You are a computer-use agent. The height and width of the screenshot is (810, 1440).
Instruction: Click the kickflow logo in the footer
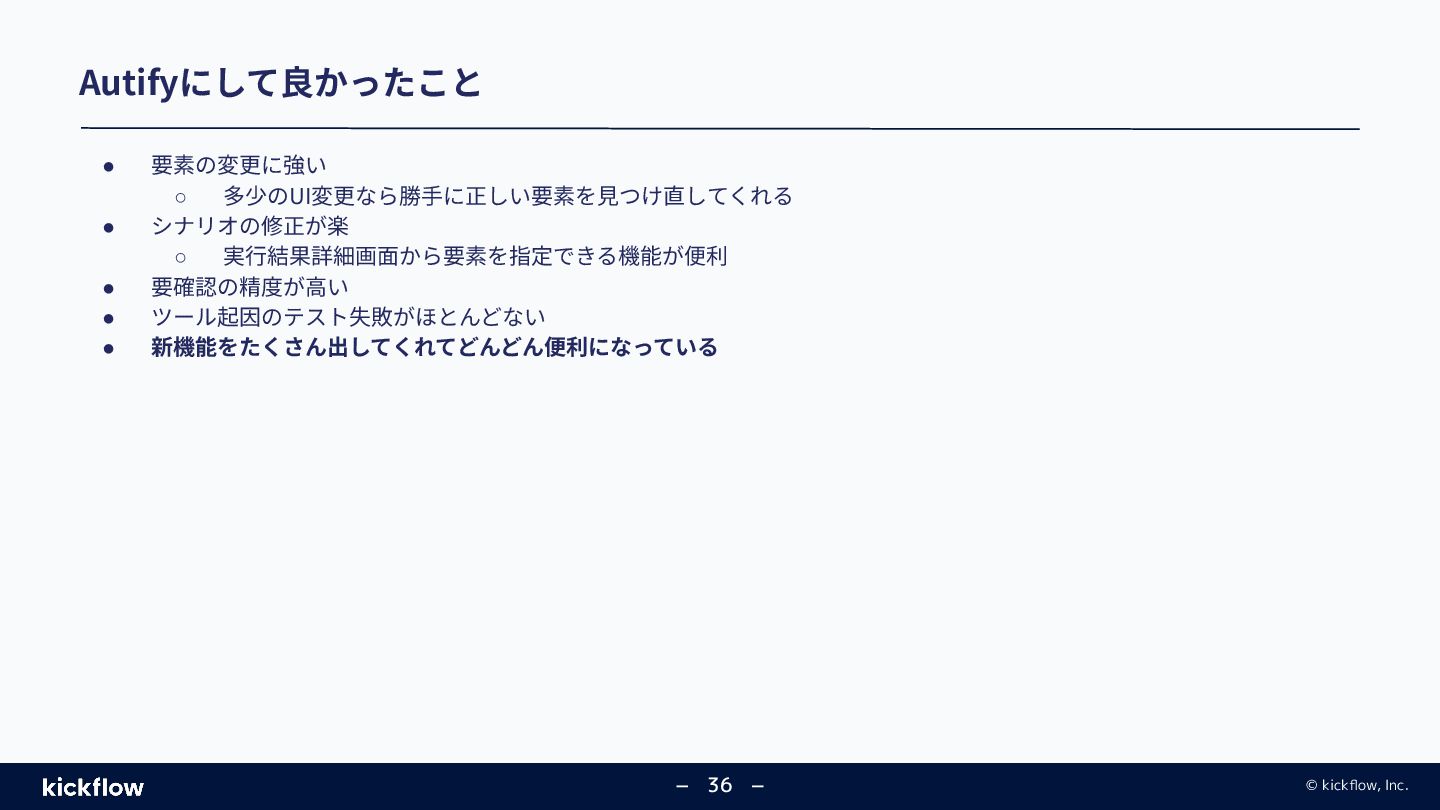click(x=93, y=787)
